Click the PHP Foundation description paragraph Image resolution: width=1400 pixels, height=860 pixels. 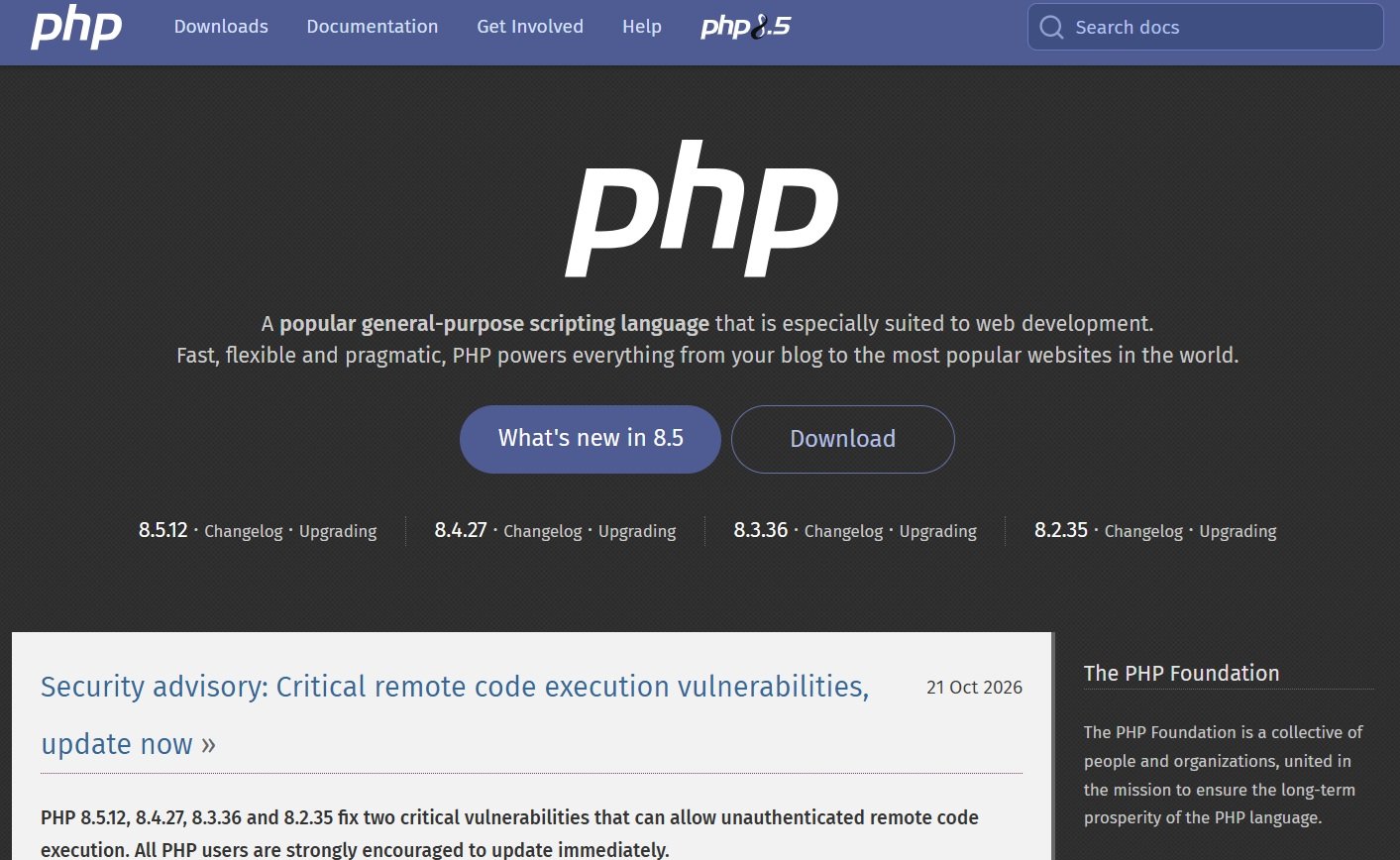pos(1224,775)
